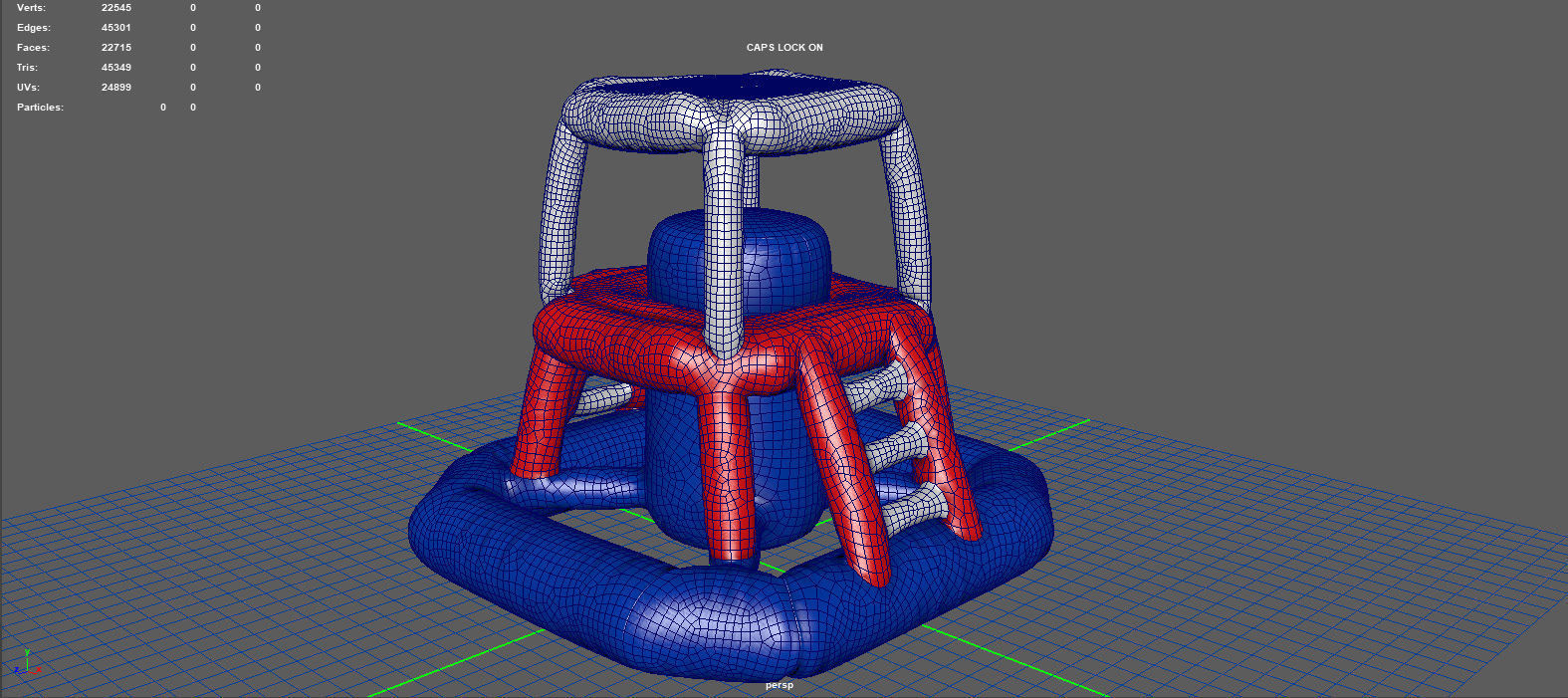1568x698 pixels.
Task: Click the 'persp' camera name label
Action: pos(780,685)
